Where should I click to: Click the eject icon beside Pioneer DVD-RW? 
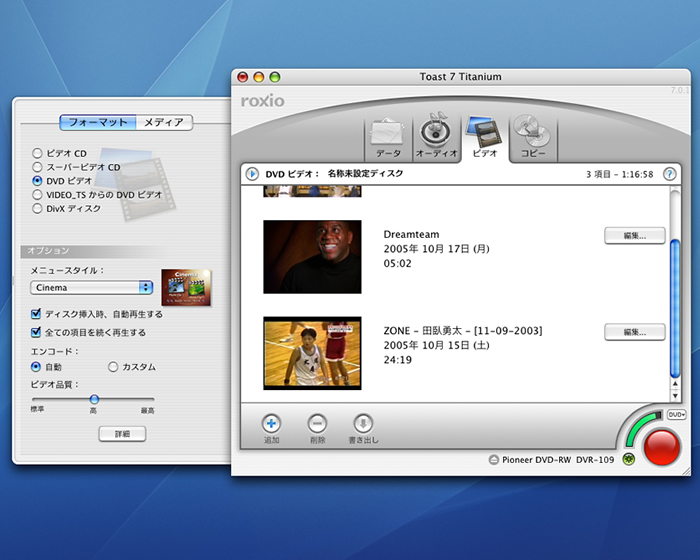tap(493, 460)
